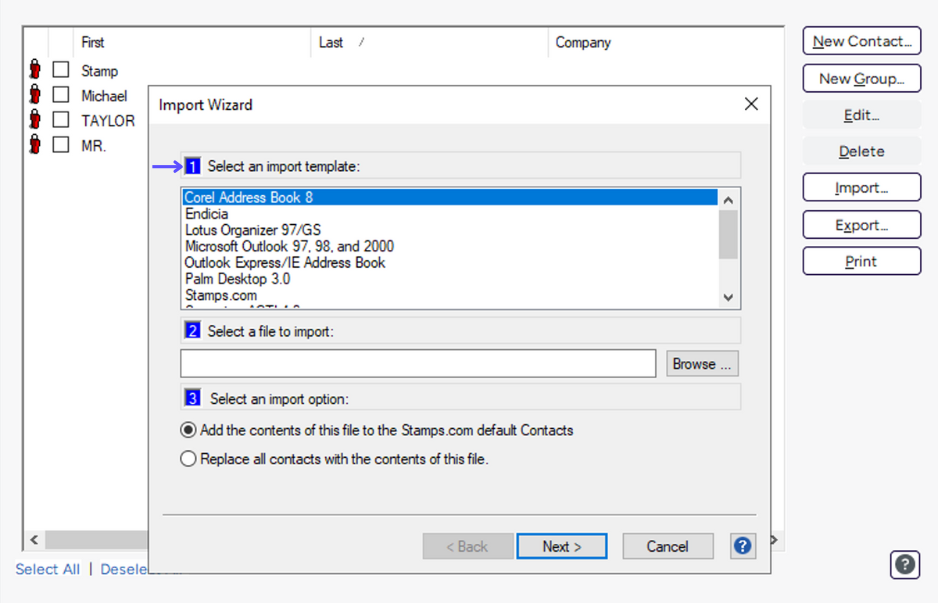Click the red contact icon beside MR.
Screen dimensions: 938x603
[x=35, y=145]
